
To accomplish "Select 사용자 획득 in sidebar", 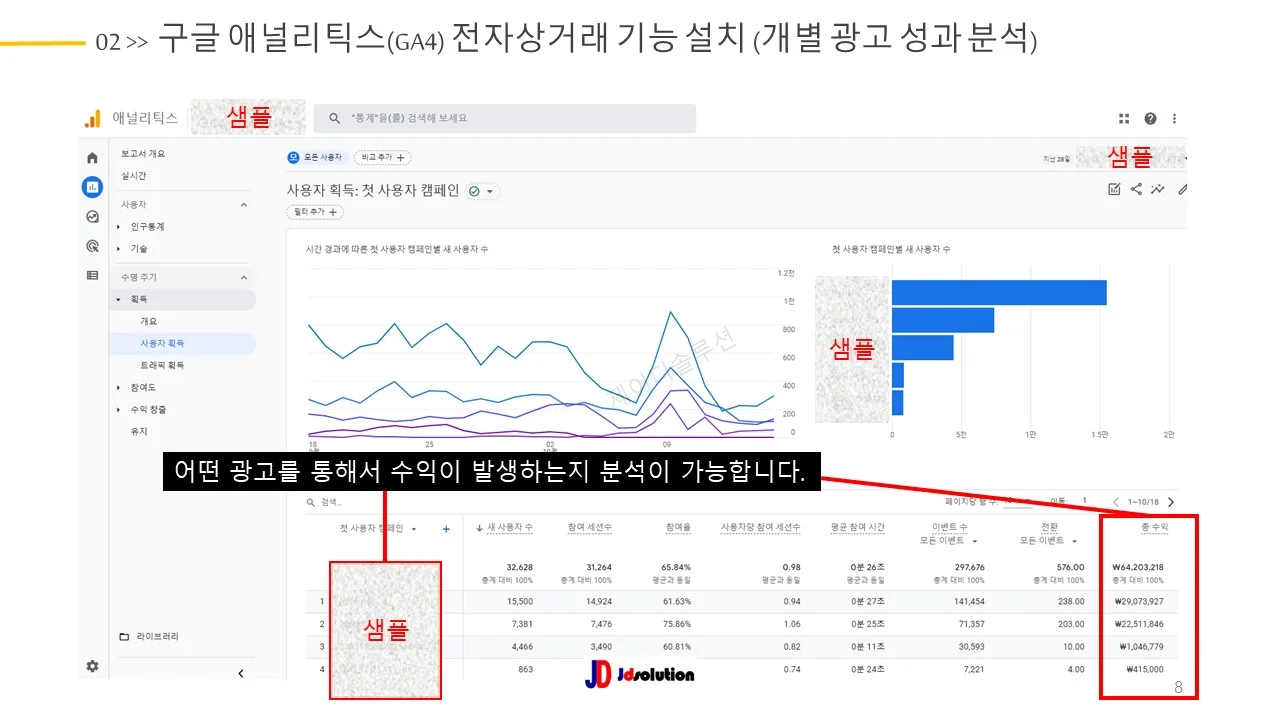I will (x=162, y=343).
